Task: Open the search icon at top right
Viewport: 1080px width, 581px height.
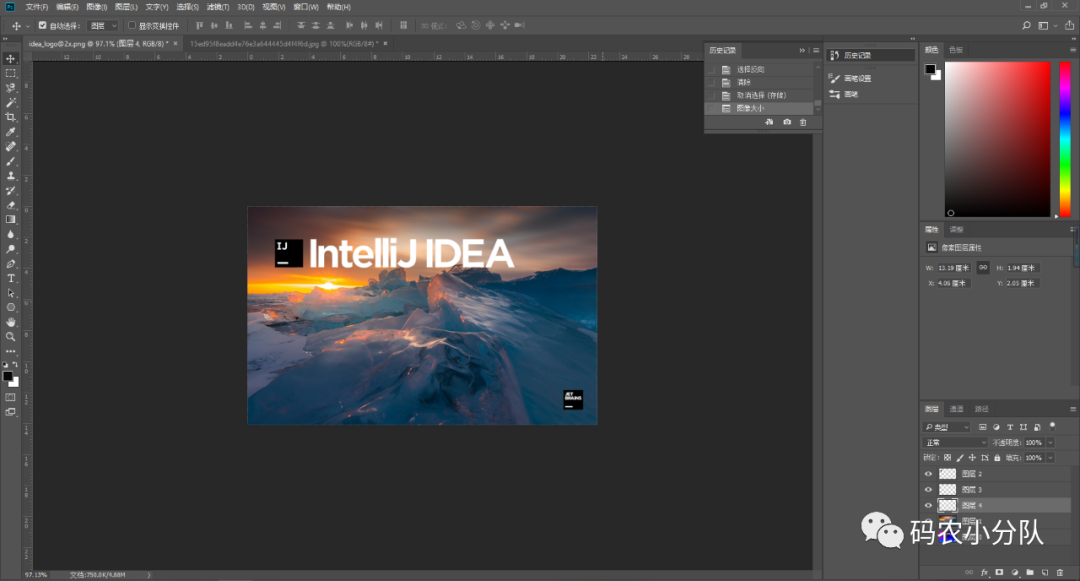Action: (1026, 25)
